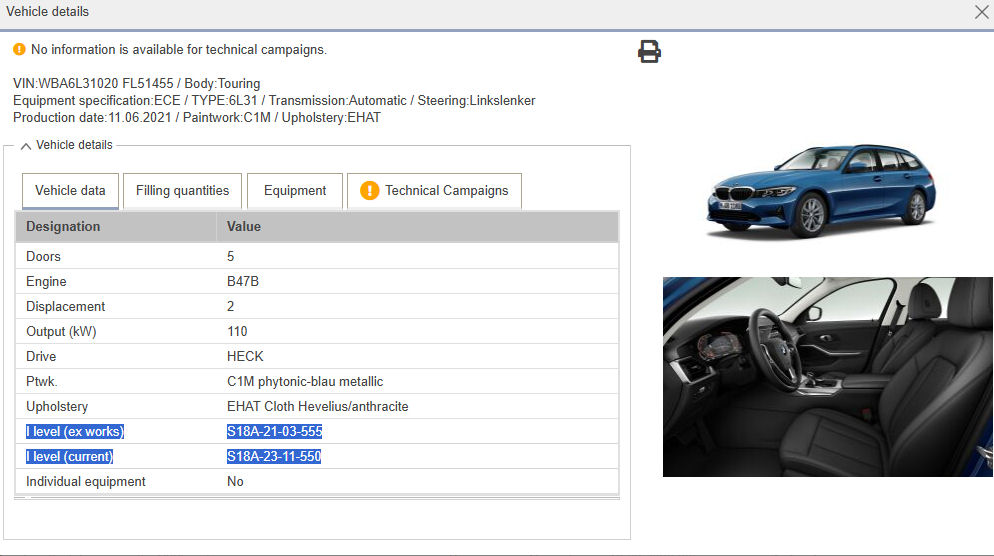Click the Ptwk. phytonic-blau metallic value
Screen dimensions: 994x556
pos(305,381)
